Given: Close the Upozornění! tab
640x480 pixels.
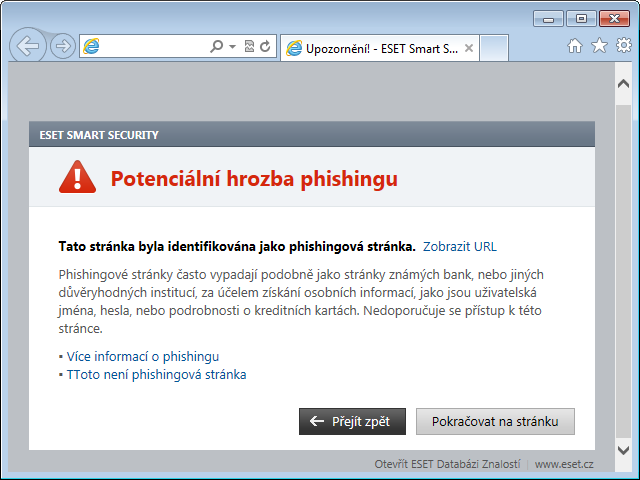Looking at the screenshot, I should pos(469,48).
